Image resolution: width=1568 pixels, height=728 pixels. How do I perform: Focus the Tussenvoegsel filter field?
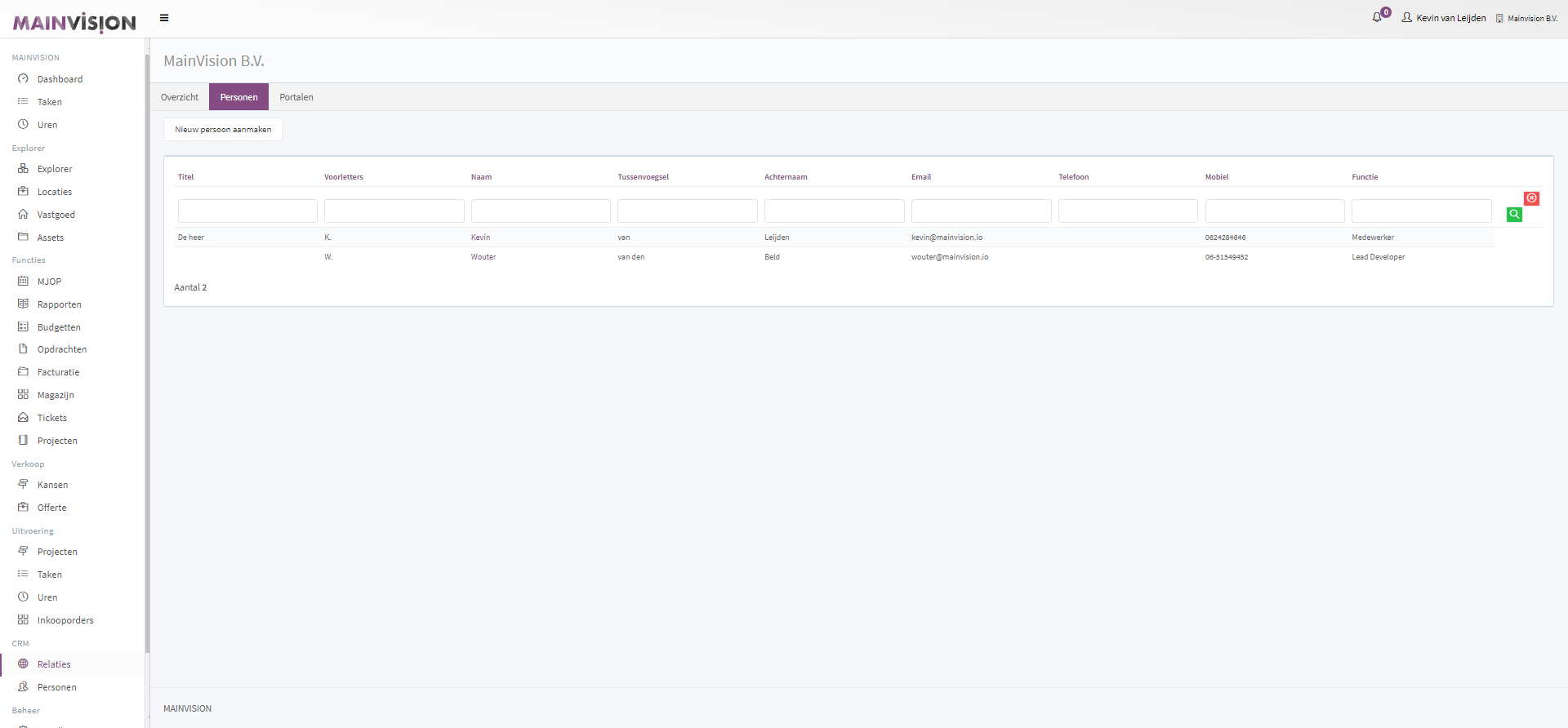[x=688, y=211]
